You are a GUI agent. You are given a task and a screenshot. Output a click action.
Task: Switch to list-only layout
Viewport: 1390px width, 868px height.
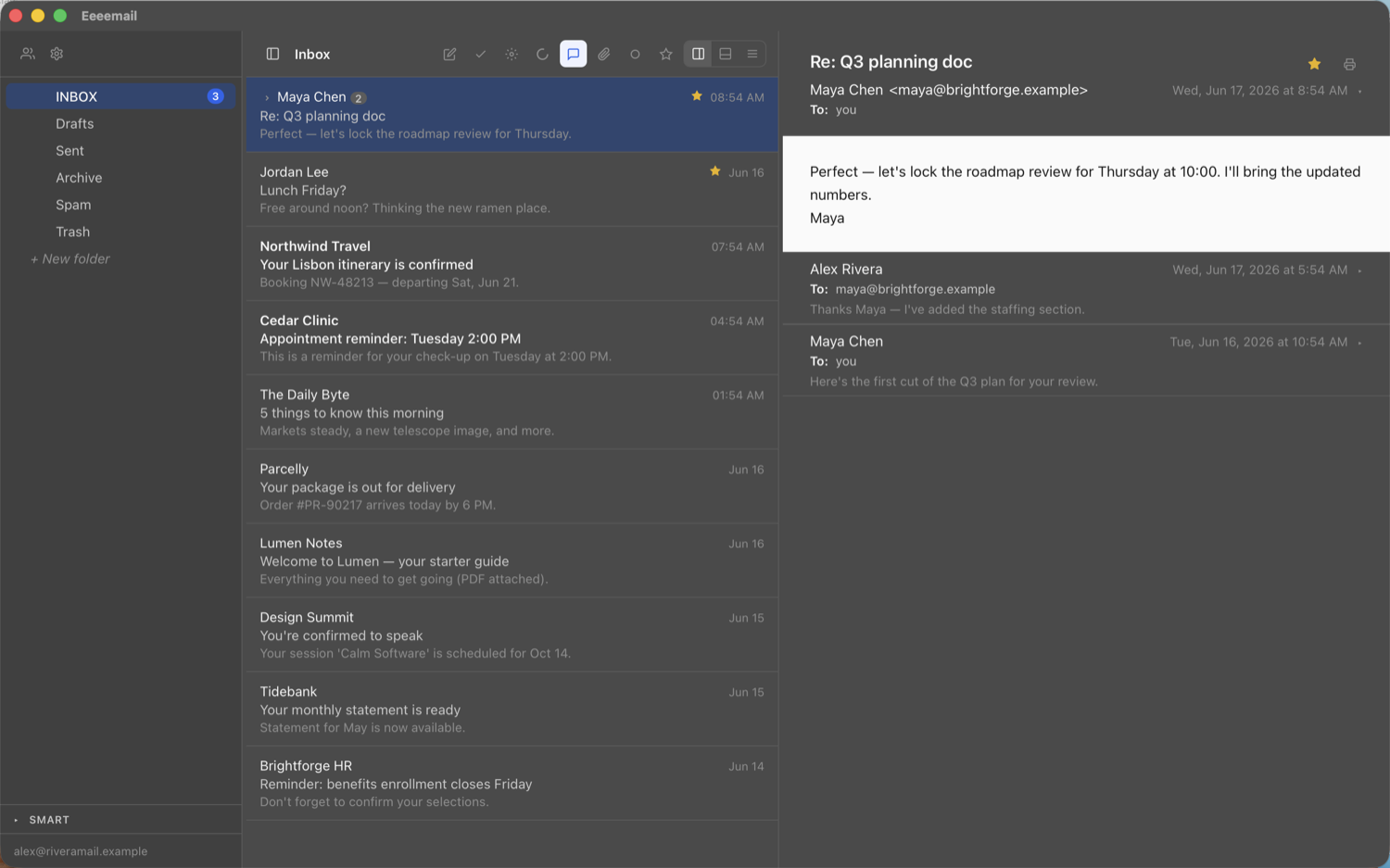(752, 54)
